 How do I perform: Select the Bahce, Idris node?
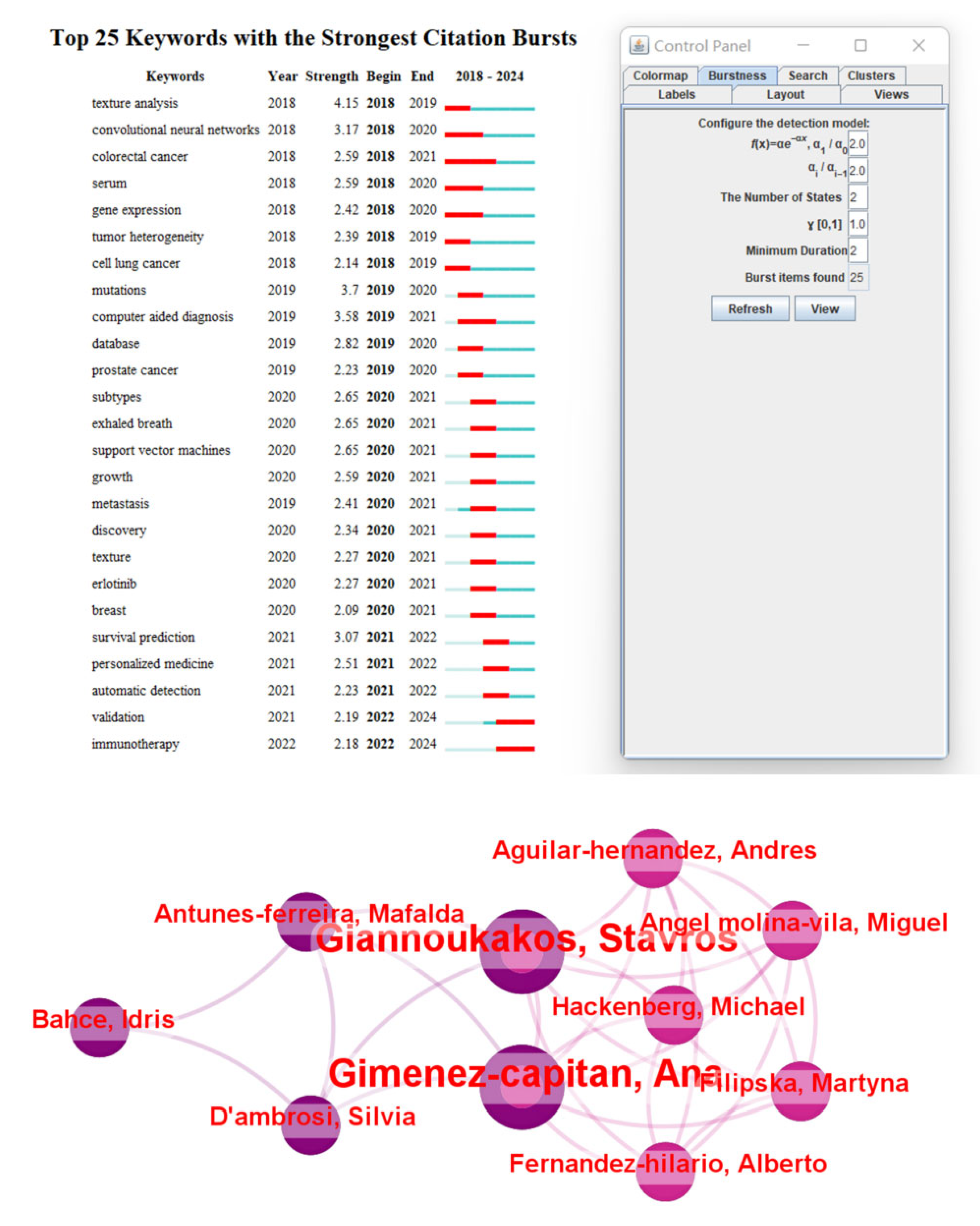click(x=99, y=1027)
